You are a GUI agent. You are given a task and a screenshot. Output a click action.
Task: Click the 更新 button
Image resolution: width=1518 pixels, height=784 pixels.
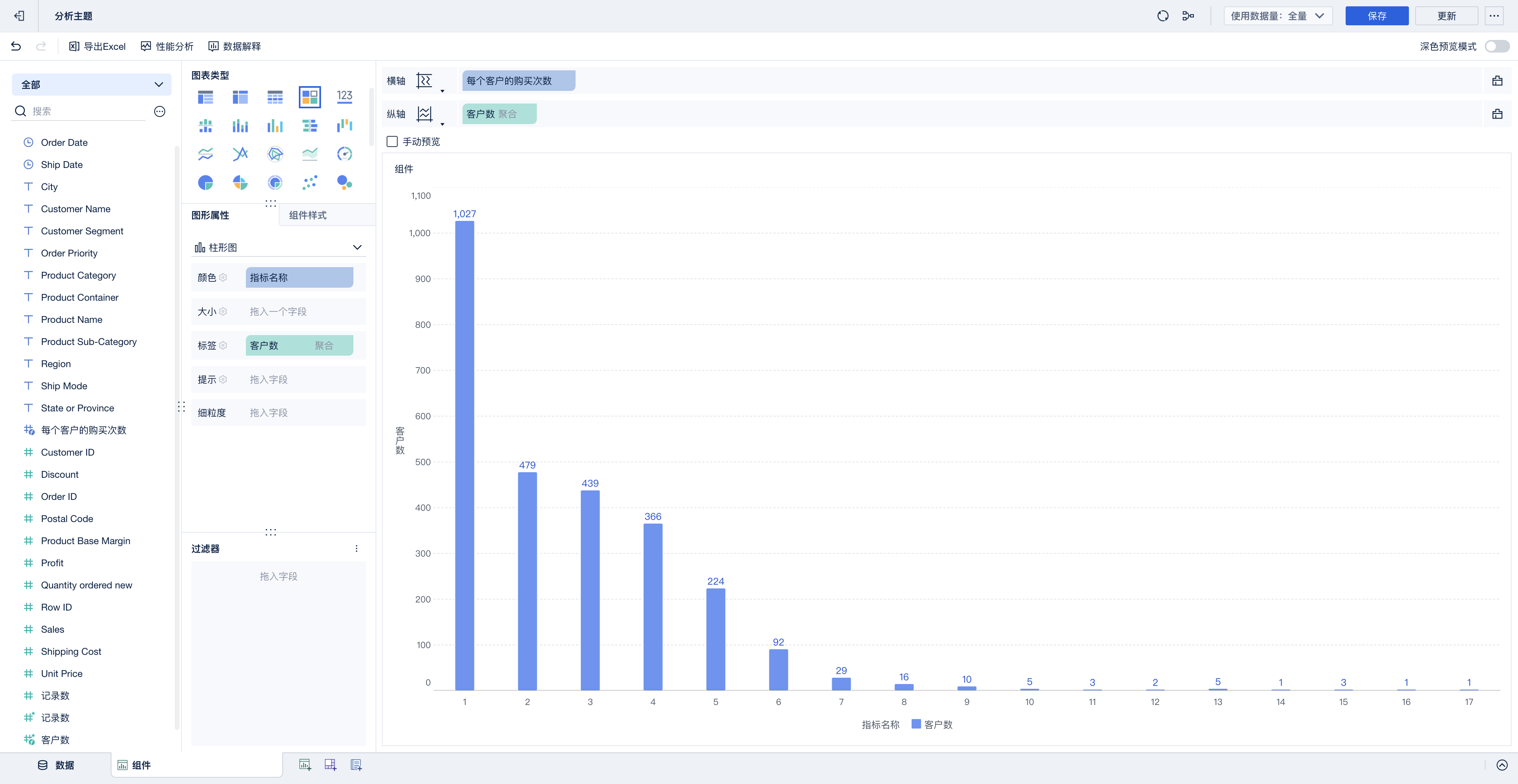1446,16
